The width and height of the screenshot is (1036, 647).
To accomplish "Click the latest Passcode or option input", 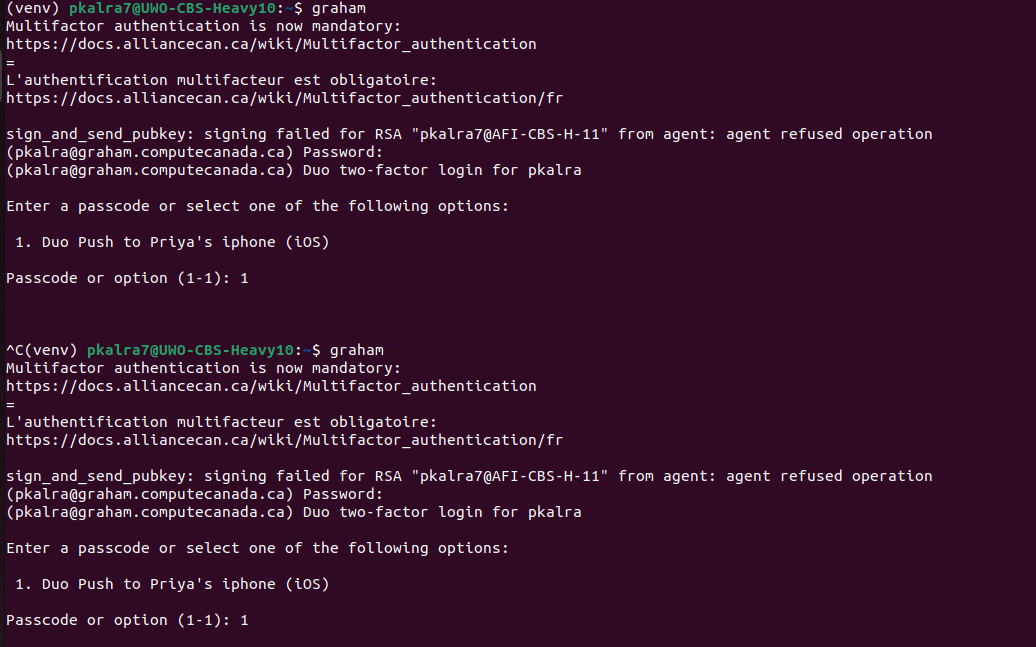I will (x=244, y=620).
